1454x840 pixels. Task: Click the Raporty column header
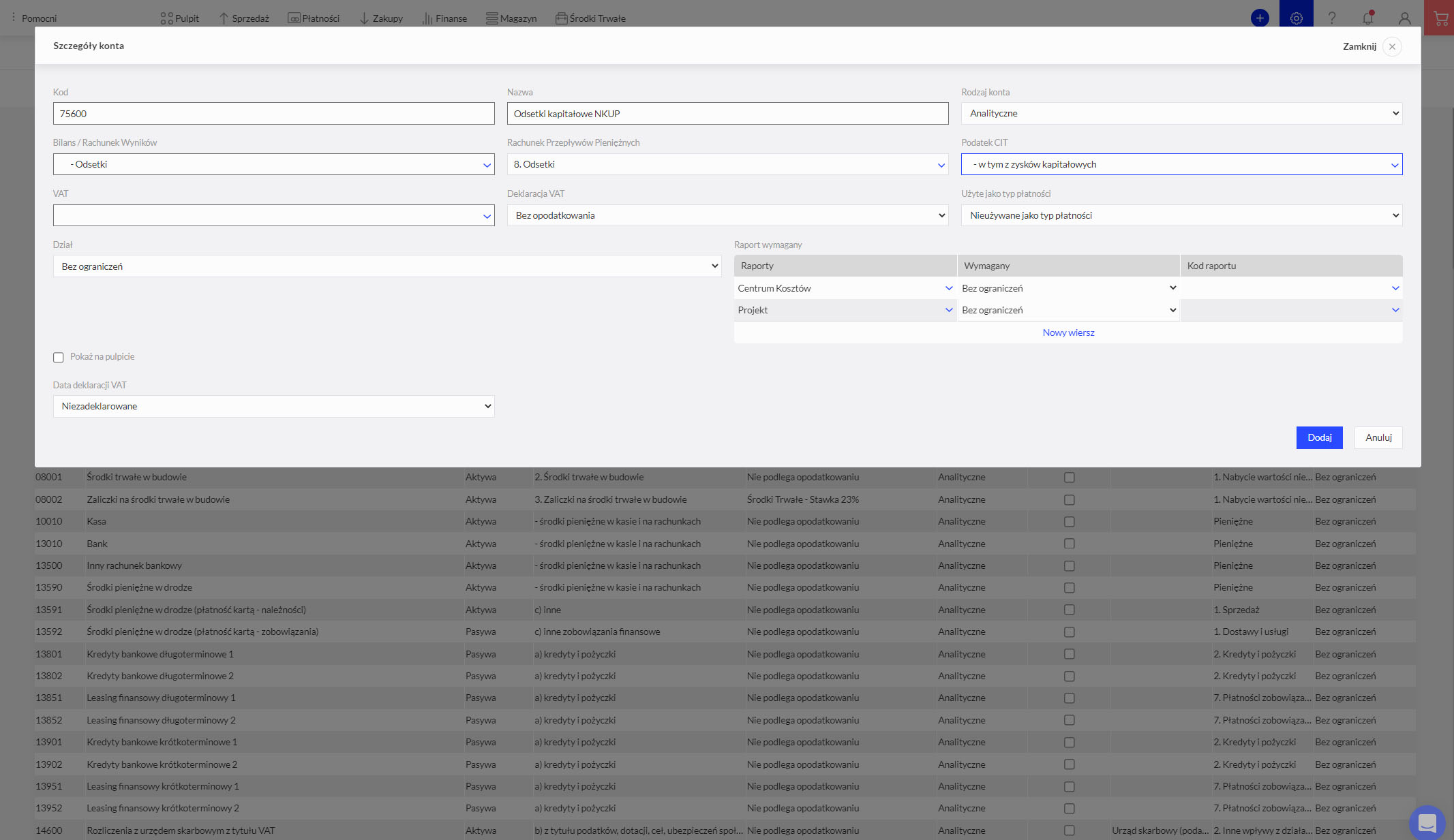point(845,266)
